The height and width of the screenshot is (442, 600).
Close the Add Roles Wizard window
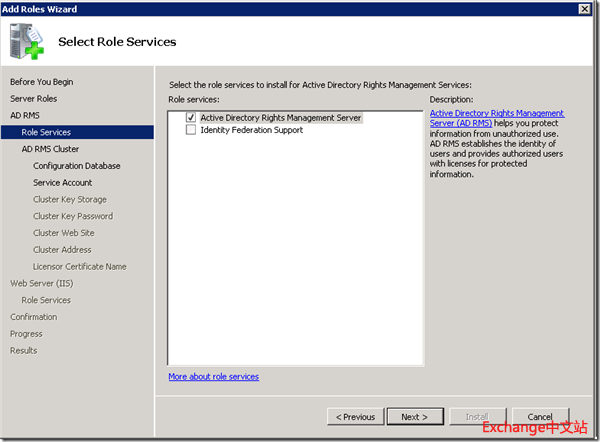click(x=583, y=9)
